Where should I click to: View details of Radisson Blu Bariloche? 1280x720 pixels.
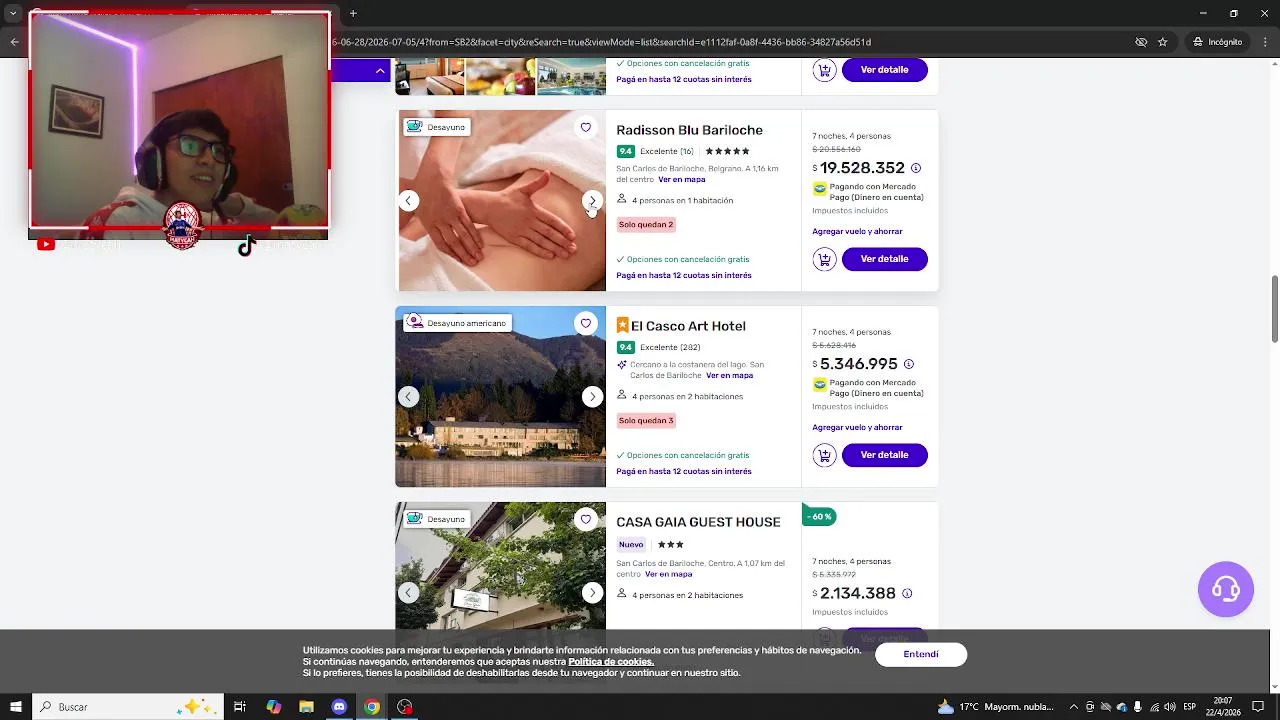click(885, 259)
